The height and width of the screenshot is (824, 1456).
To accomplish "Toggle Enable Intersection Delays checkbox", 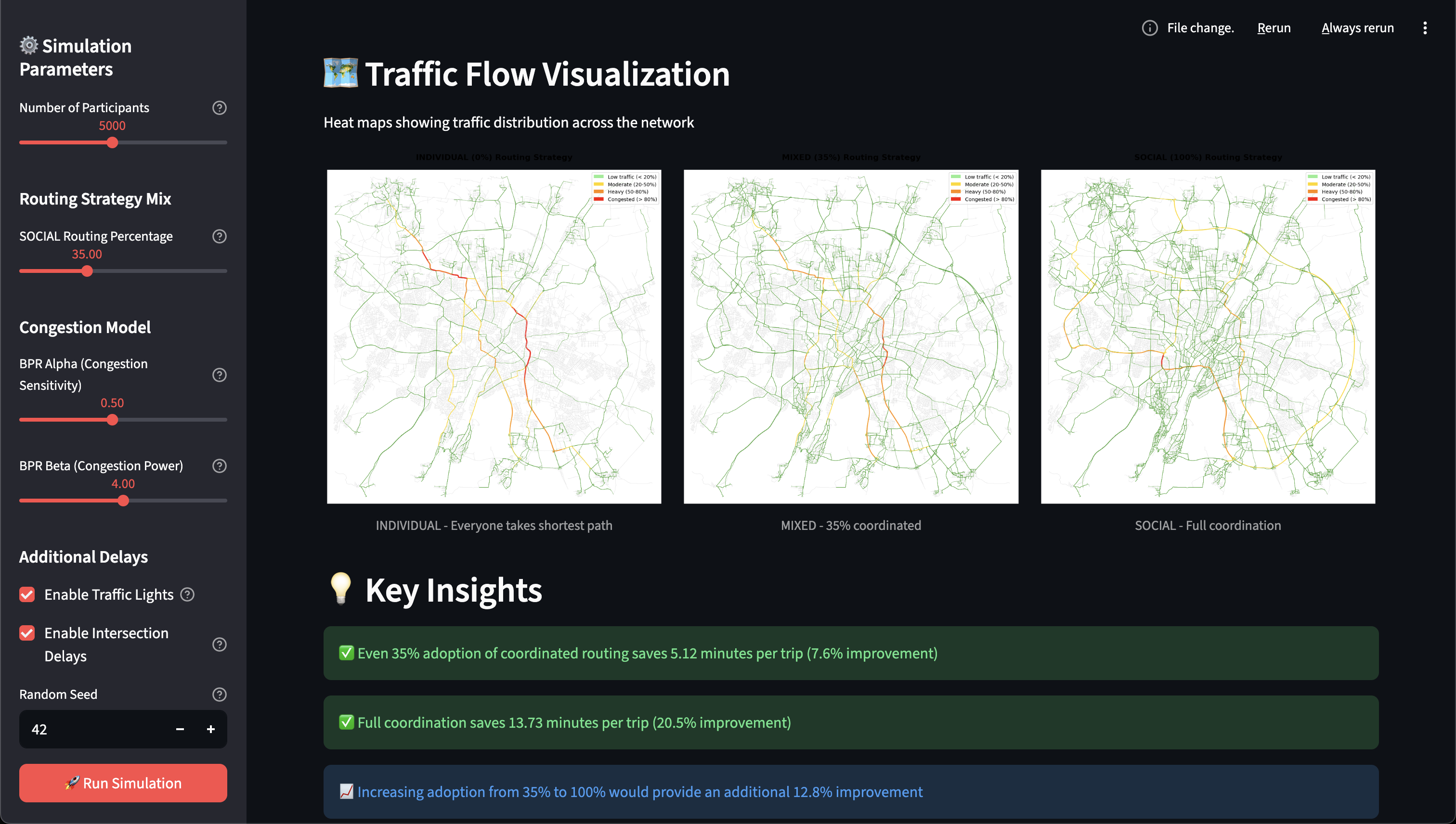I will tap(27, 633).
